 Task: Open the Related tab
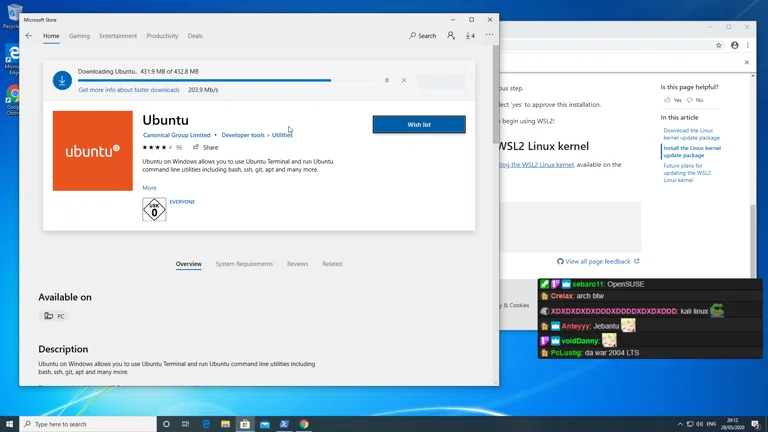[332, 264]
